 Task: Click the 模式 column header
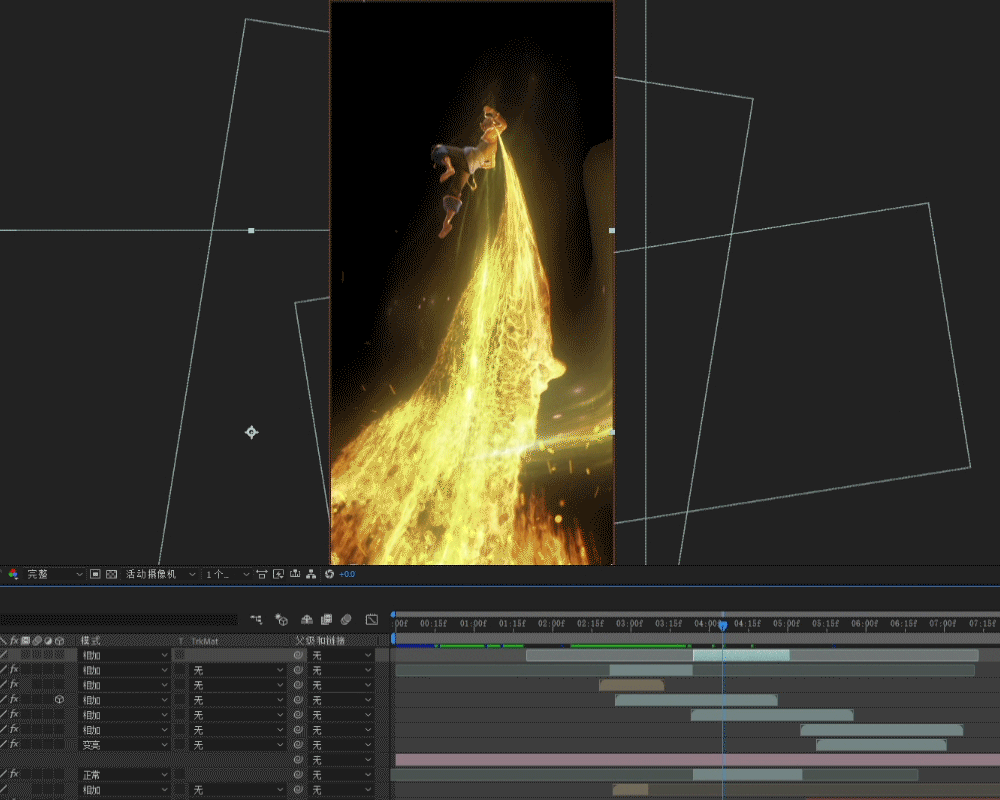click(x=91, y=641)
